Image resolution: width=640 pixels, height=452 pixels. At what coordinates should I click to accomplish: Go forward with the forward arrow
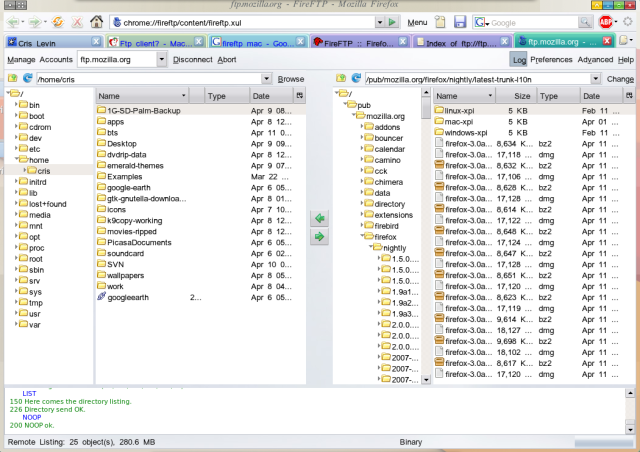pos(35,22)
